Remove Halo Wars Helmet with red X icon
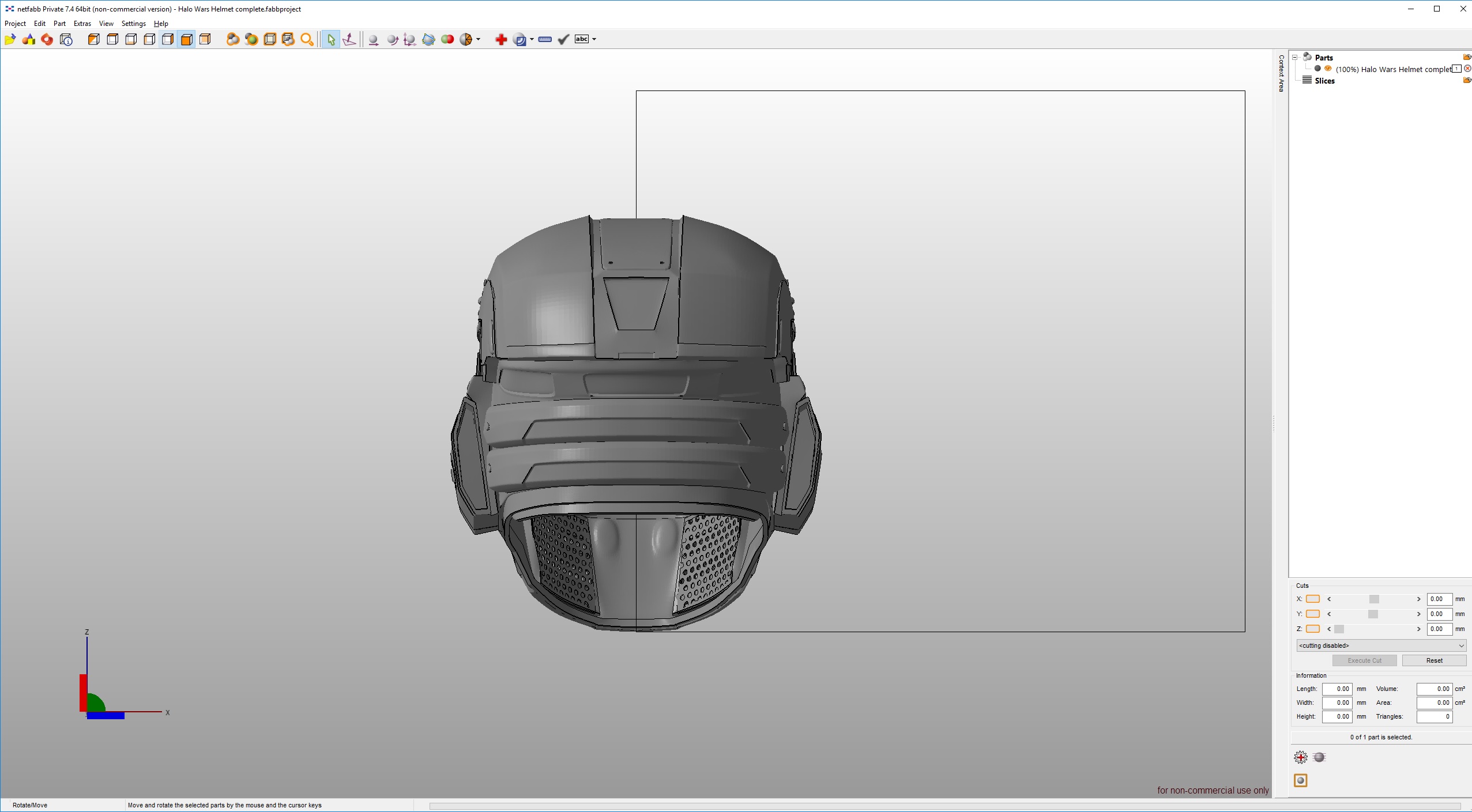1472x812 pixels. pos(1467,69)
